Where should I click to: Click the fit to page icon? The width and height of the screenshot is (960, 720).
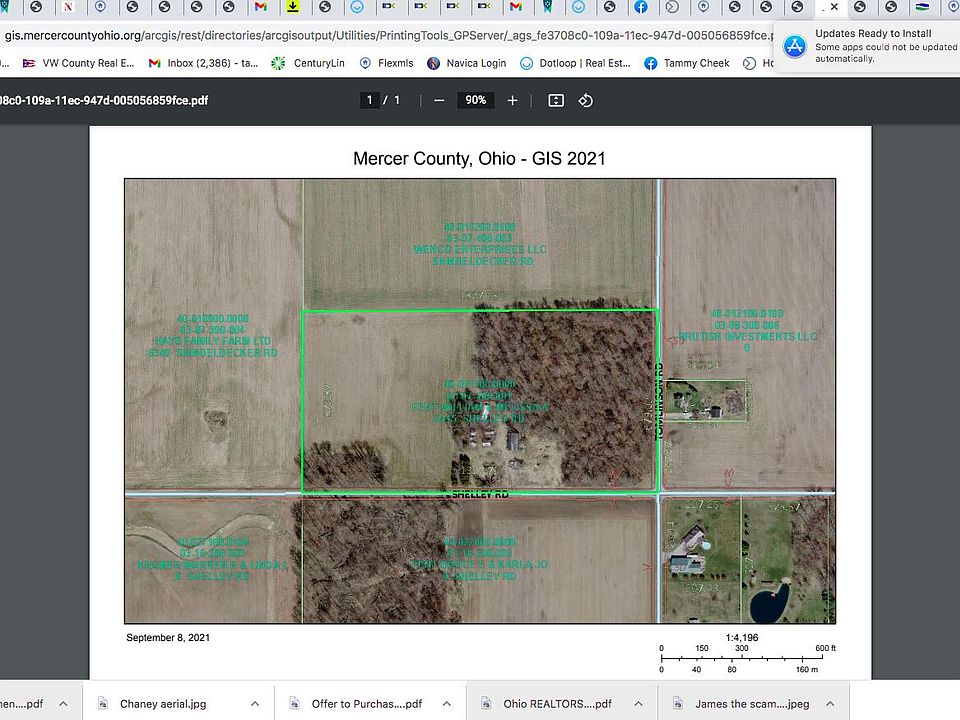point(556,100)
